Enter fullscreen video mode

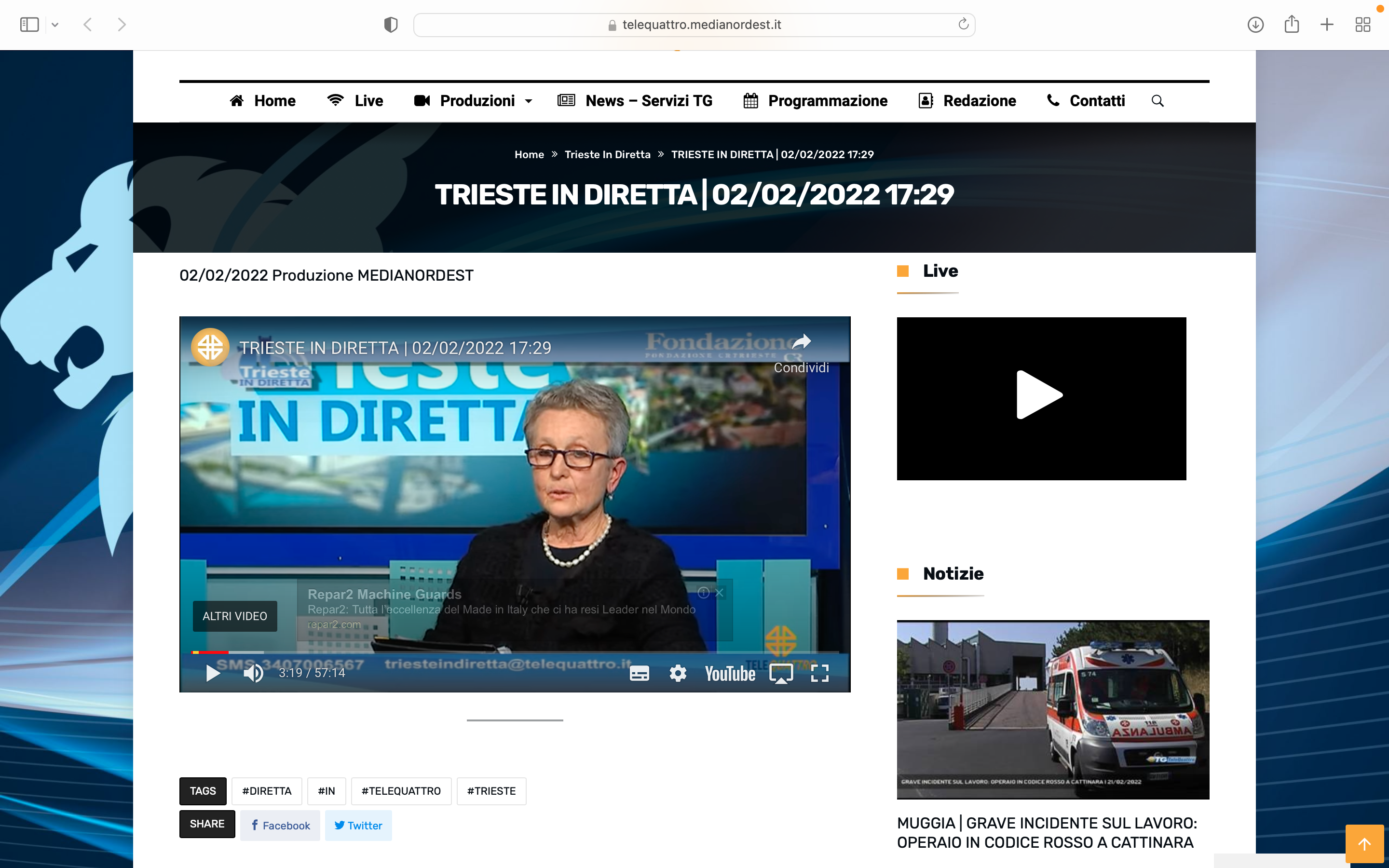pos(819,673)
